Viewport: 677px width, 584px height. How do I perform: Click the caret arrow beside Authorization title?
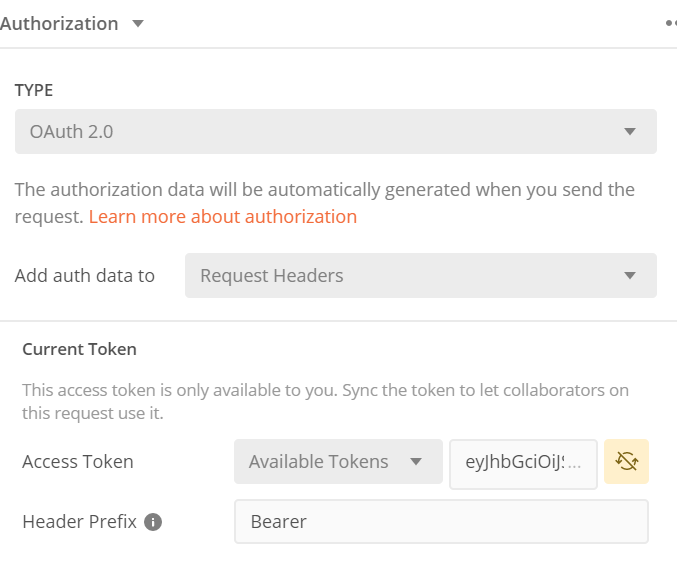[x=138, y=23]
